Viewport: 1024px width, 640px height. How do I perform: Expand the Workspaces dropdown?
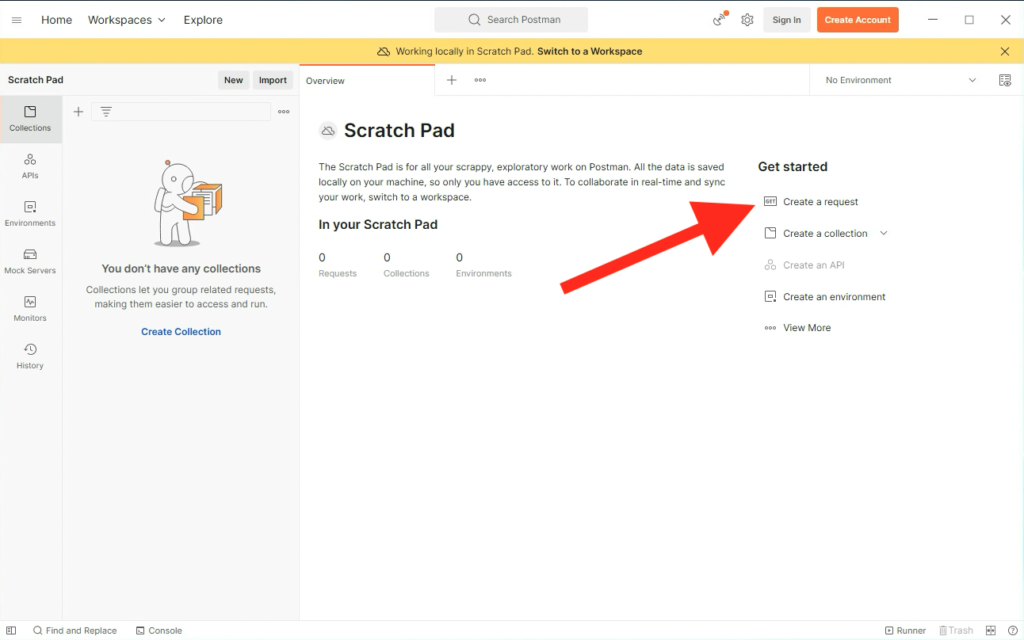126,19
